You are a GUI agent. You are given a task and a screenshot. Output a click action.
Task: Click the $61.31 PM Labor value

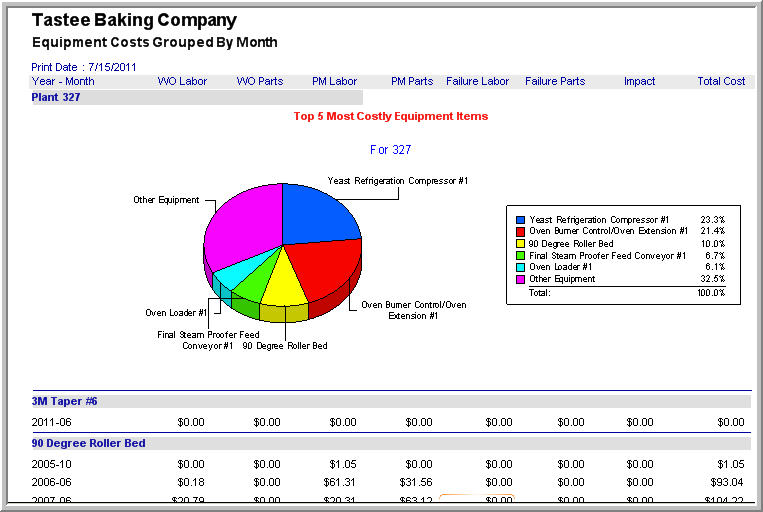click(339, 482)
